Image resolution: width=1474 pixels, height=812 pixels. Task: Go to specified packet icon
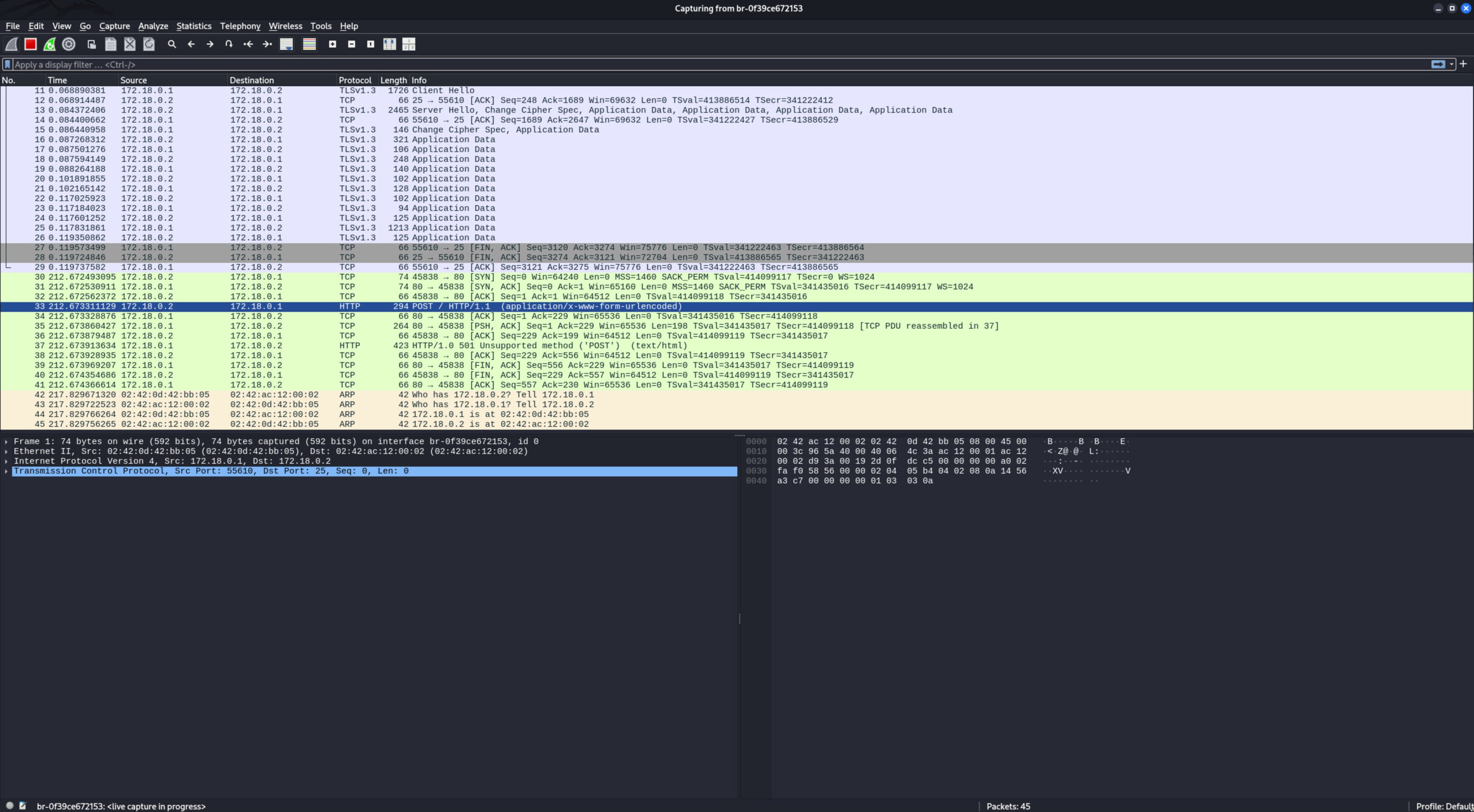(x=229, y=44)
